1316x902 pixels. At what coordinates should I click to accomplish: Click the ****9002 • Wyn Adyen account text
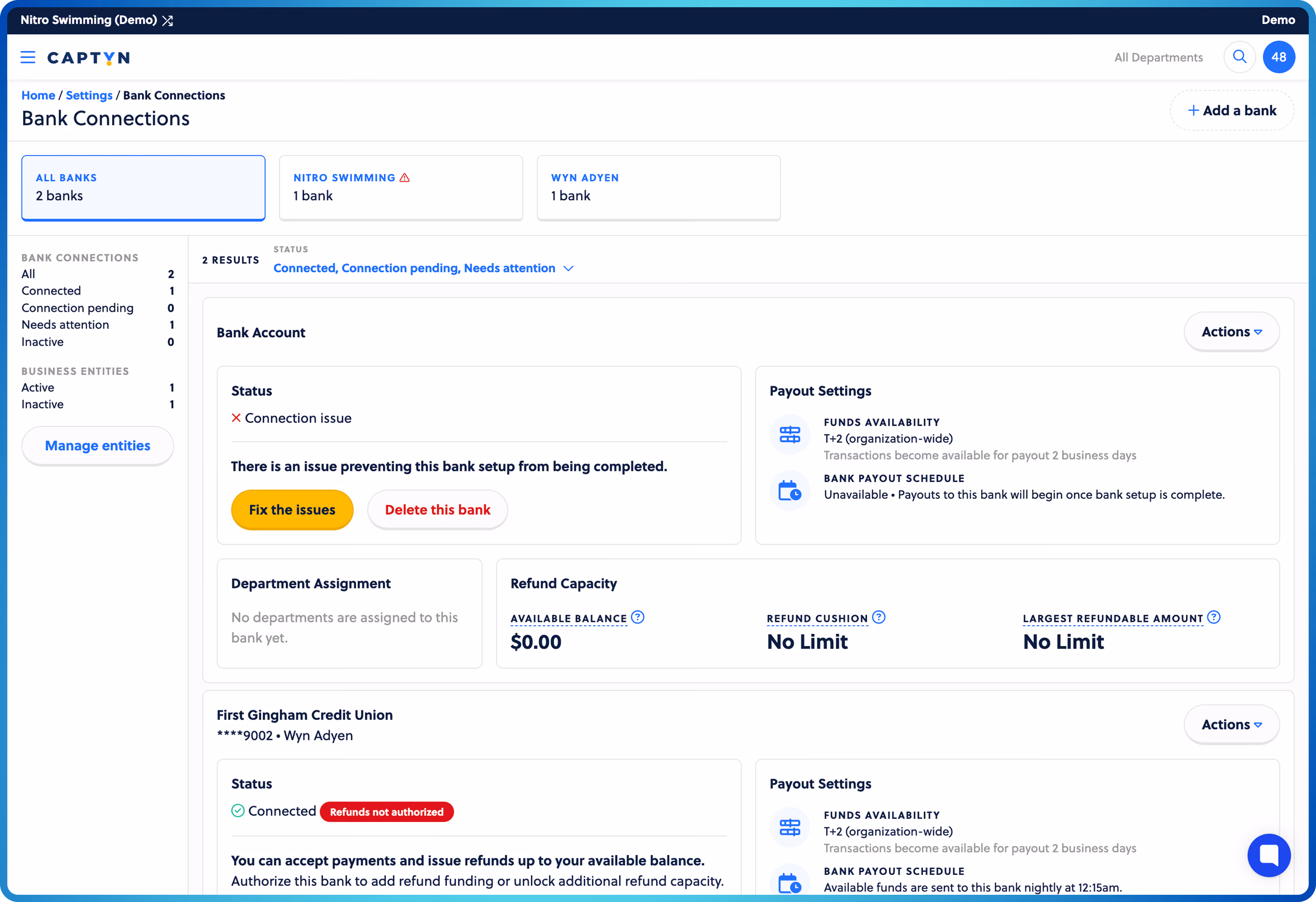click(285, 736)
